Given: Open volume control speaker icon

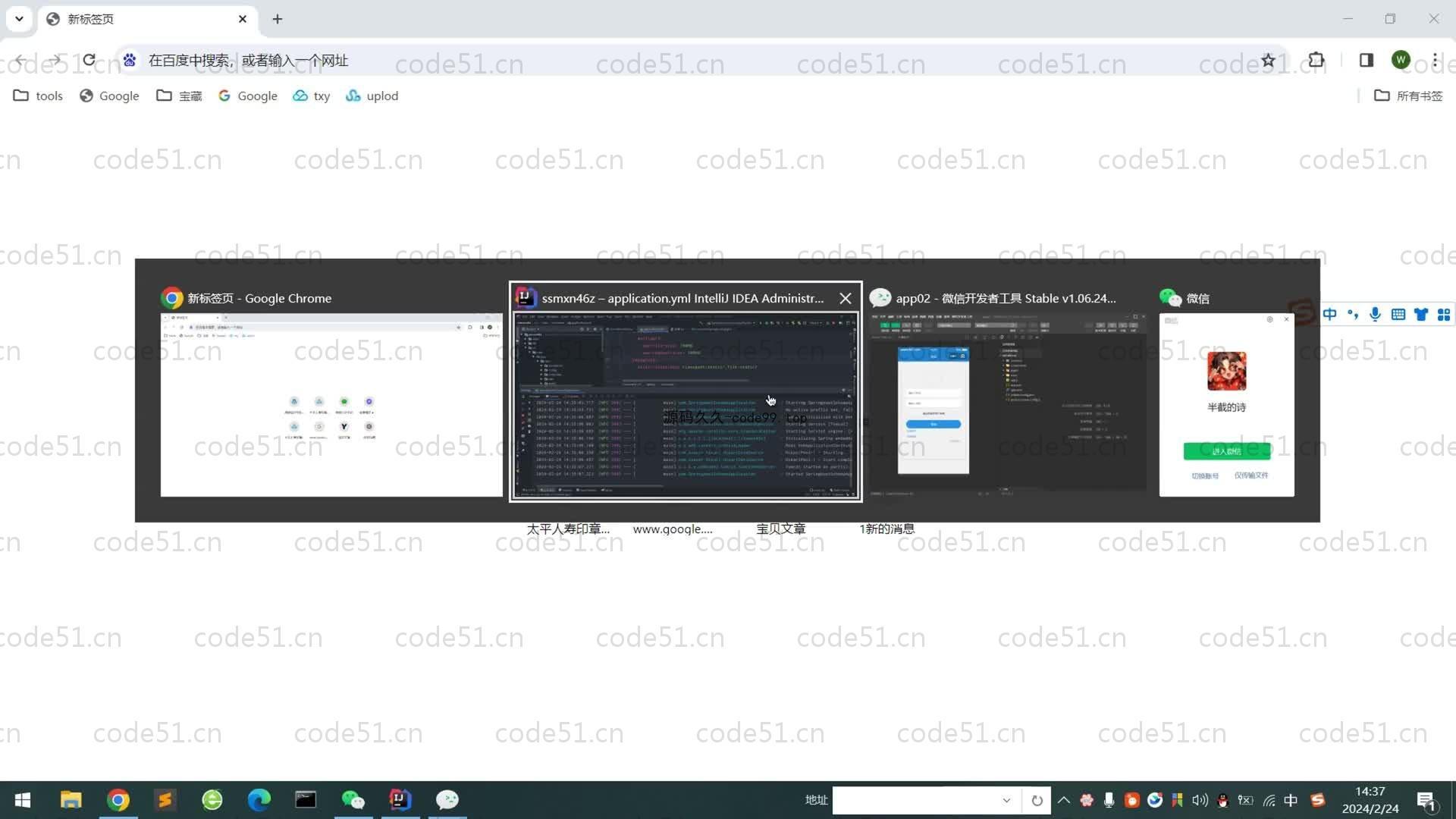Looking at the screenshot, I should [x=1200, y=800].
